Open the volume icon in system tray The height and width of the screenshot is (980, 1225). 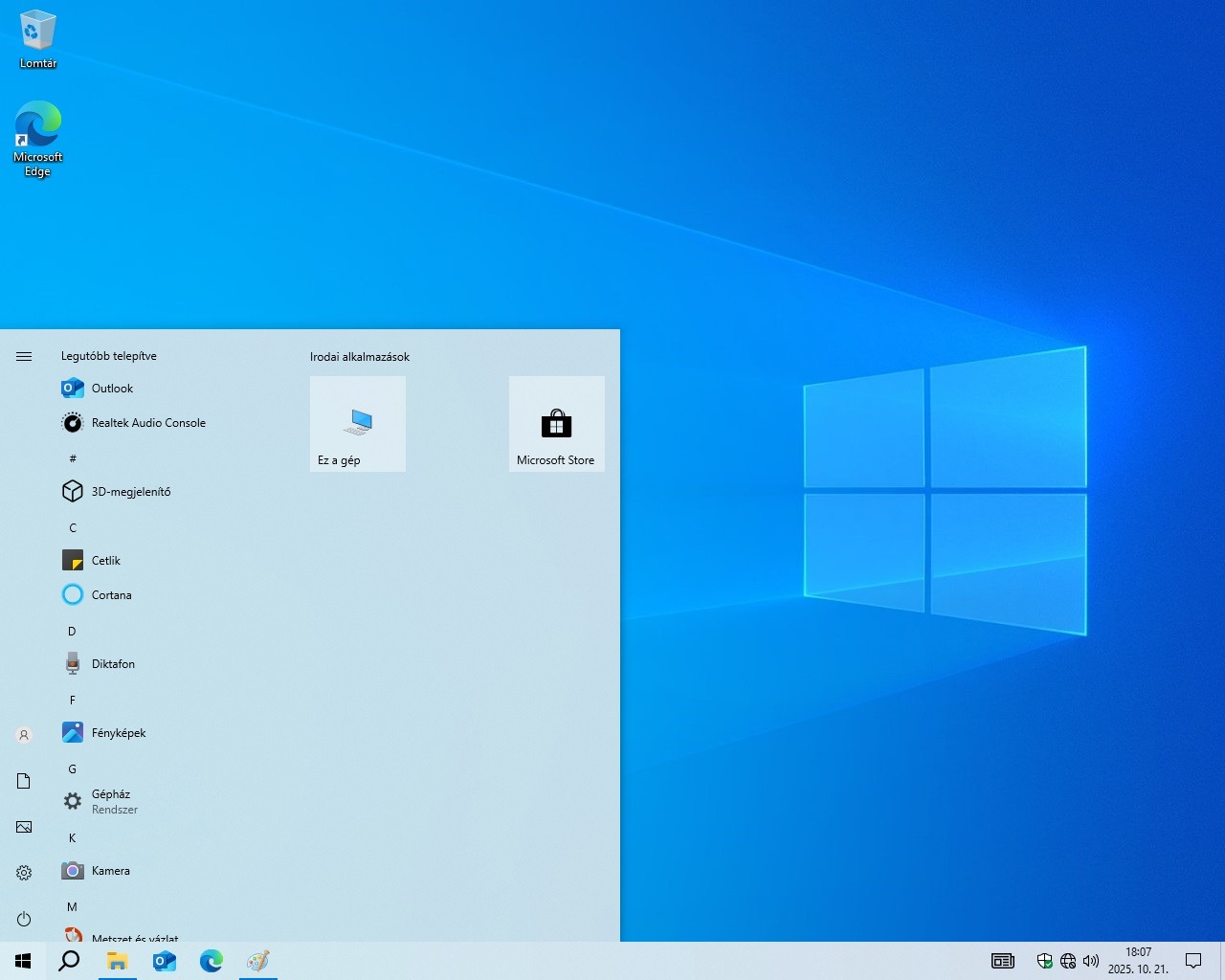coord(1090,961)
